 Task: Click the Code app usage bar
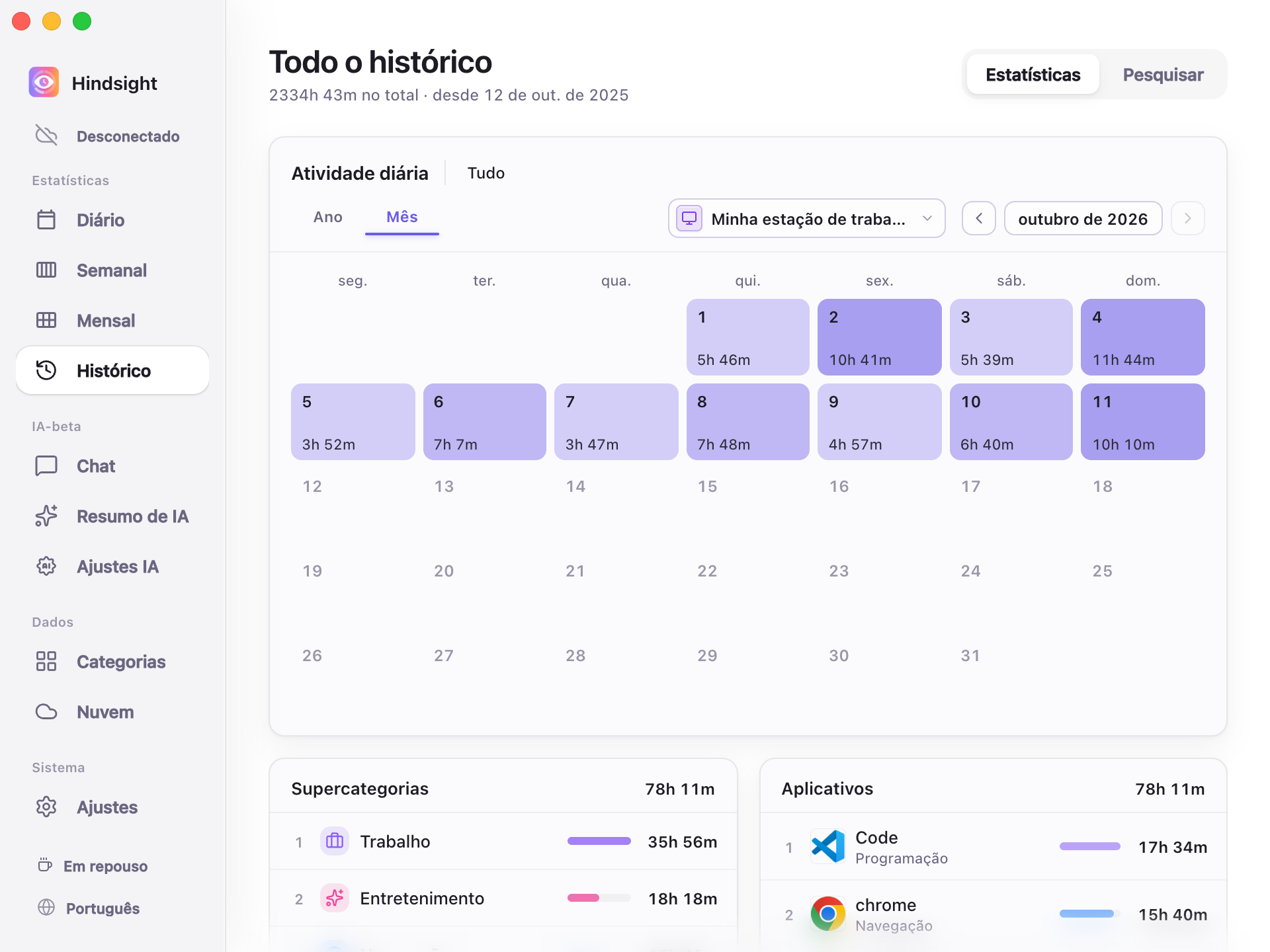tap(1090, 846)
